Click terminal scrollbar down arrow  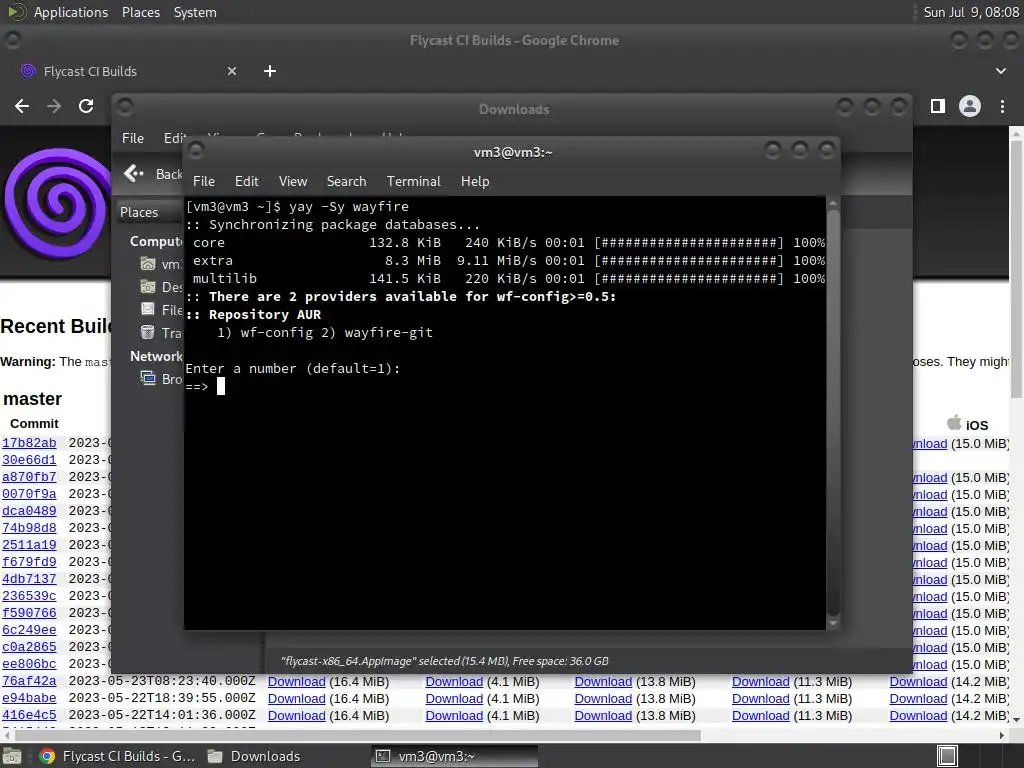pos(833,623)
